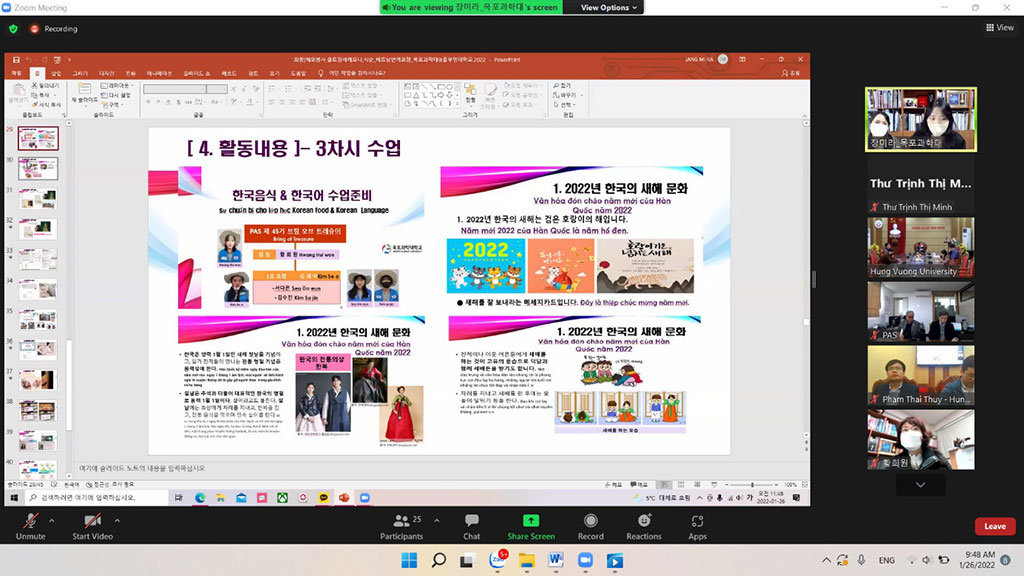The height and width of the screenshot is (576, 1024).
Task: Click the slide notes input area
Action: [x=438, y=468]
